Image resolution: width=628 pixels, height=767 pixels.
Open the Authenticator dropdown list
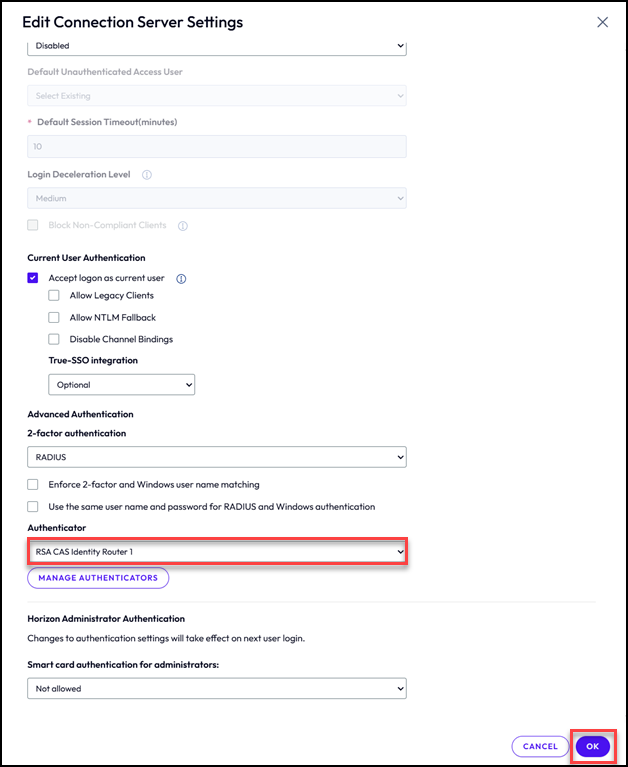[216, 551]
